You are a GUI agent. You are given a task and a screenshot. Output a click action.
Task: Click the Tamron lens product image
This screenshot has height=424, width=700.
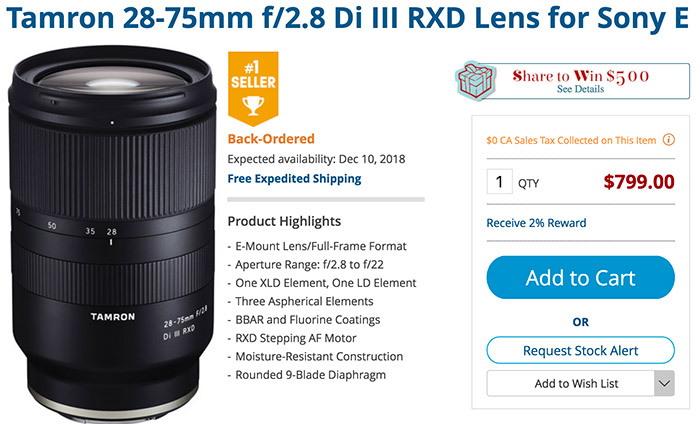point(112,234)
